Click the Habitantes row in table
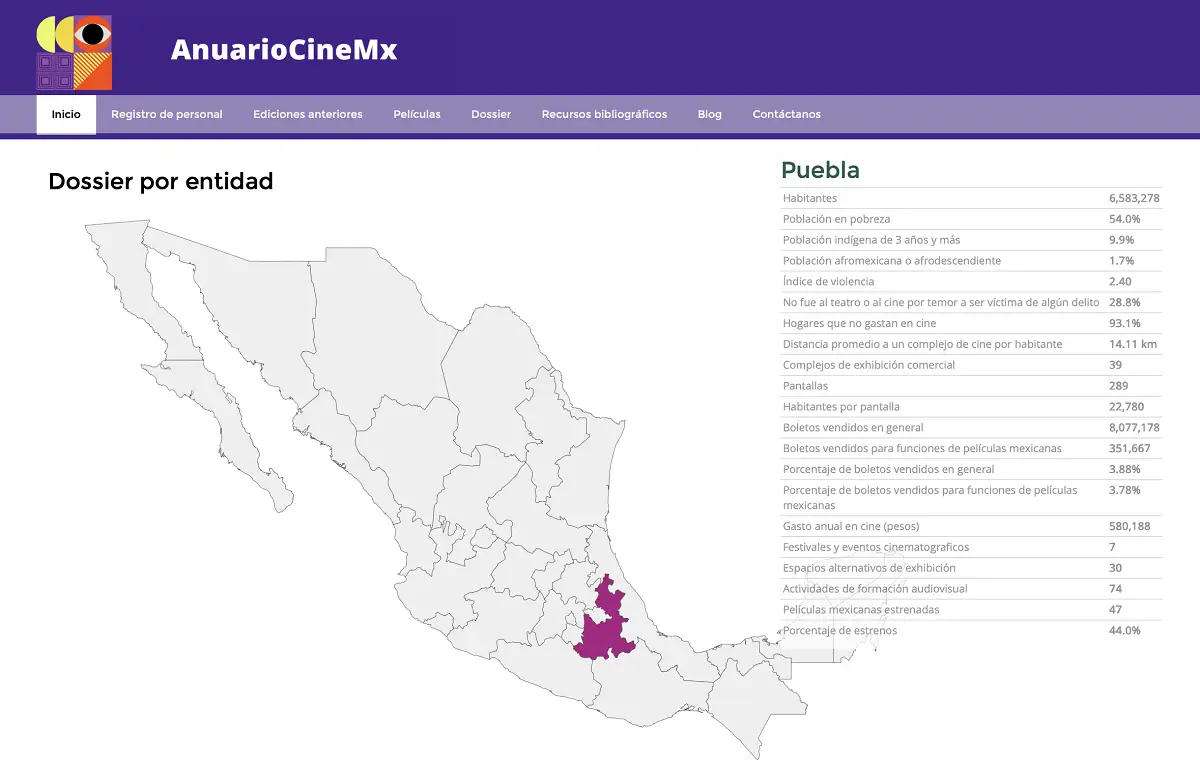The height and width of the screenshot is (765, 1200). [x=970, y=198]
